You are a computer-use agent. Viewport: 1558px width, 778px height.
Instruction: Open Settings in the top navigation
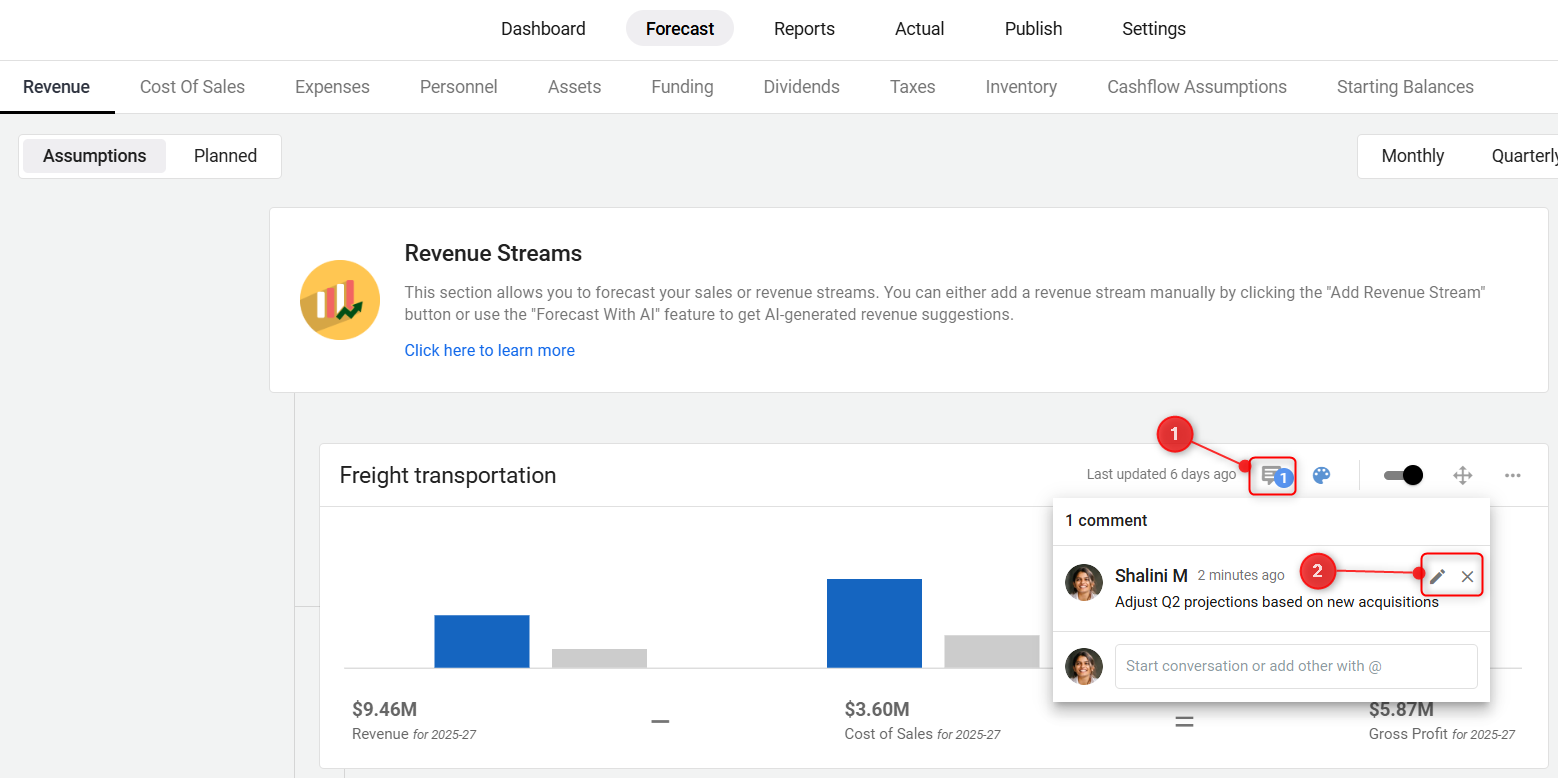pos(1153,29)
